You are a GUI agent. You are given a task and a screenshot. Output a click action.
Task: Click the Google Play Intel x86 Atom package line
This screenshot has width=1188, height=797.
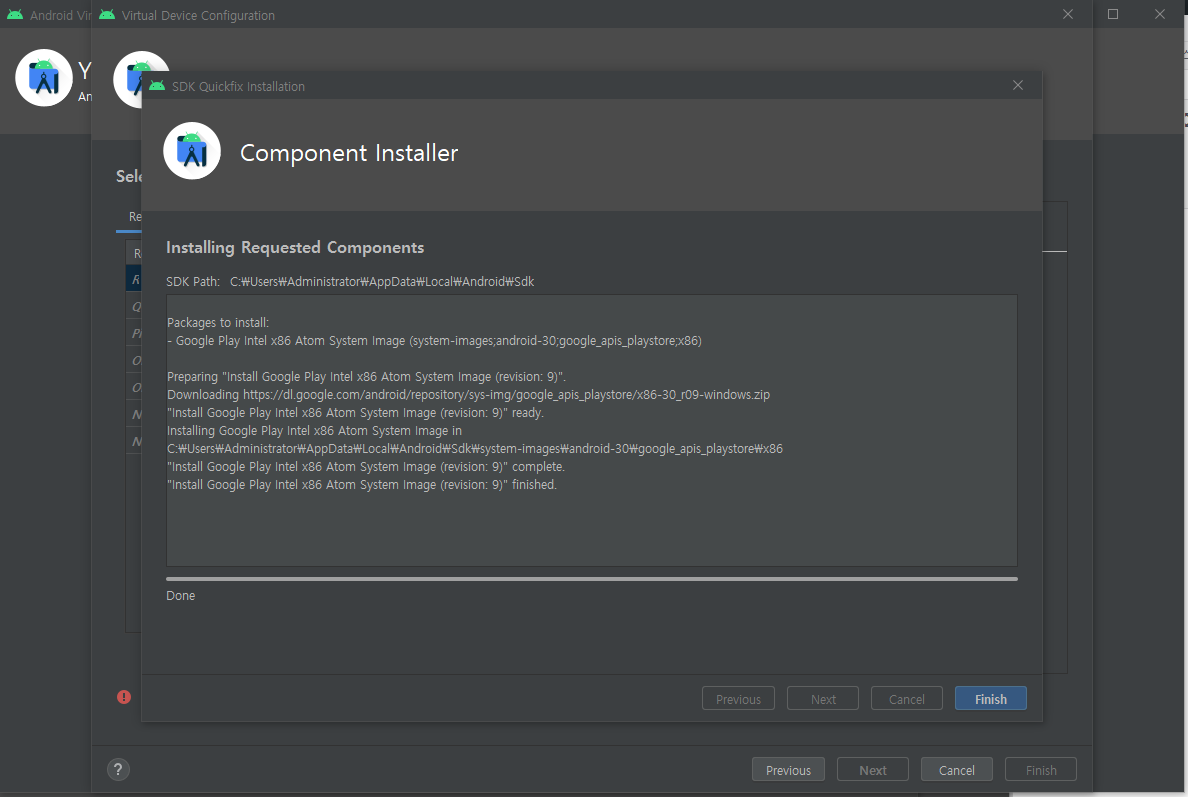coord(434,341)
